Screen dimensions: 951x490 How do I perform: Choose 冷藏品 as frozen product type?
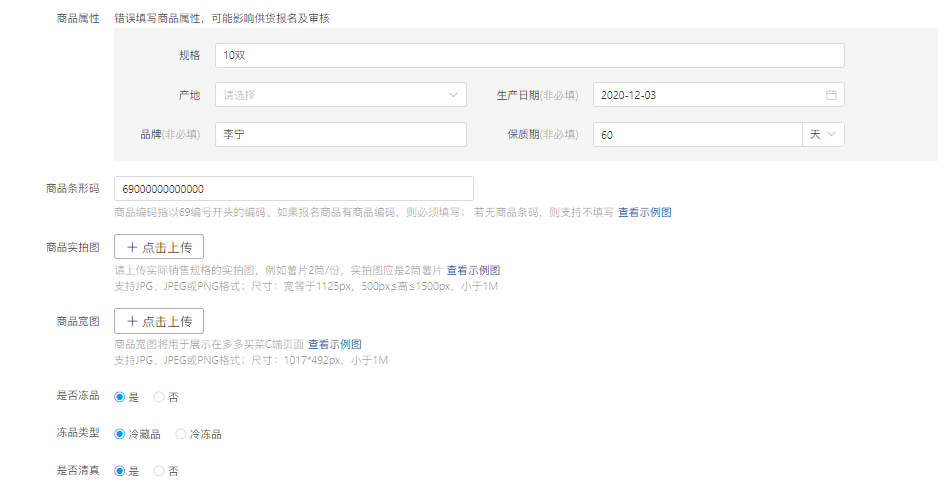click(x=120, y=434)
